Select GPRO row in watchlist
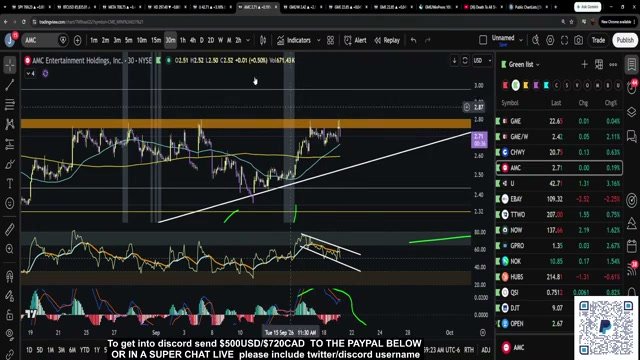The image size is (640, 360). pyautogui.click(x=559, y=246)
